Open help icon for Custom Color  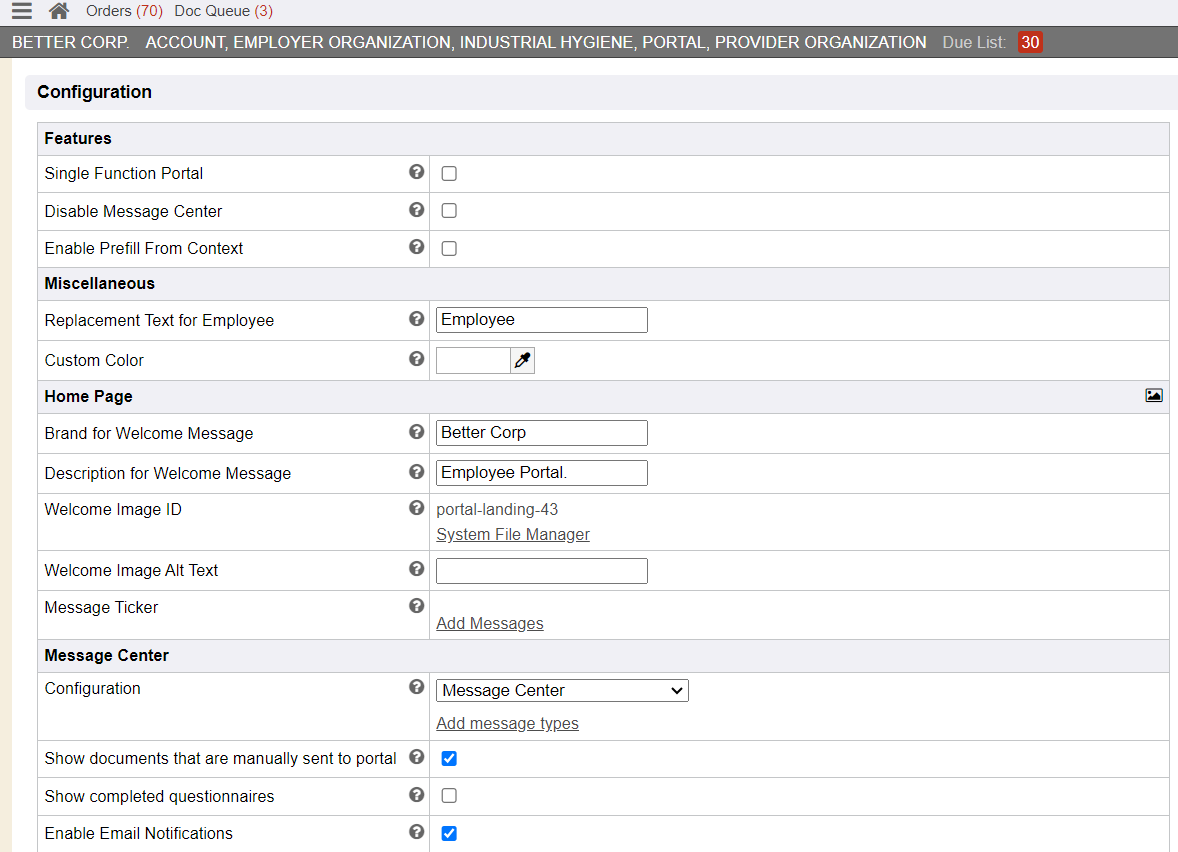click(417, 359)
